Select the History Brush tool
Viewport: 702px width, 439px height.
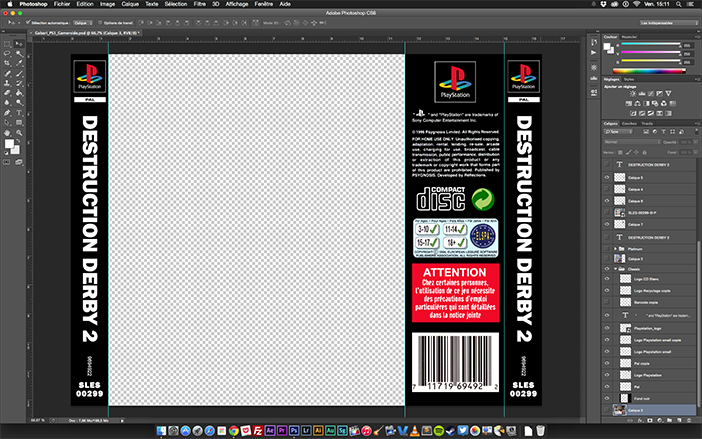(19, 83)
